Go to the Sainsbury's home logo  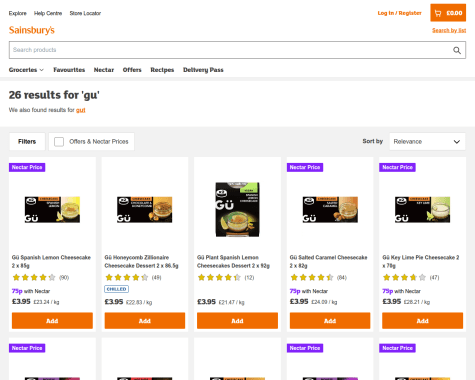click(x=32, y=30)
